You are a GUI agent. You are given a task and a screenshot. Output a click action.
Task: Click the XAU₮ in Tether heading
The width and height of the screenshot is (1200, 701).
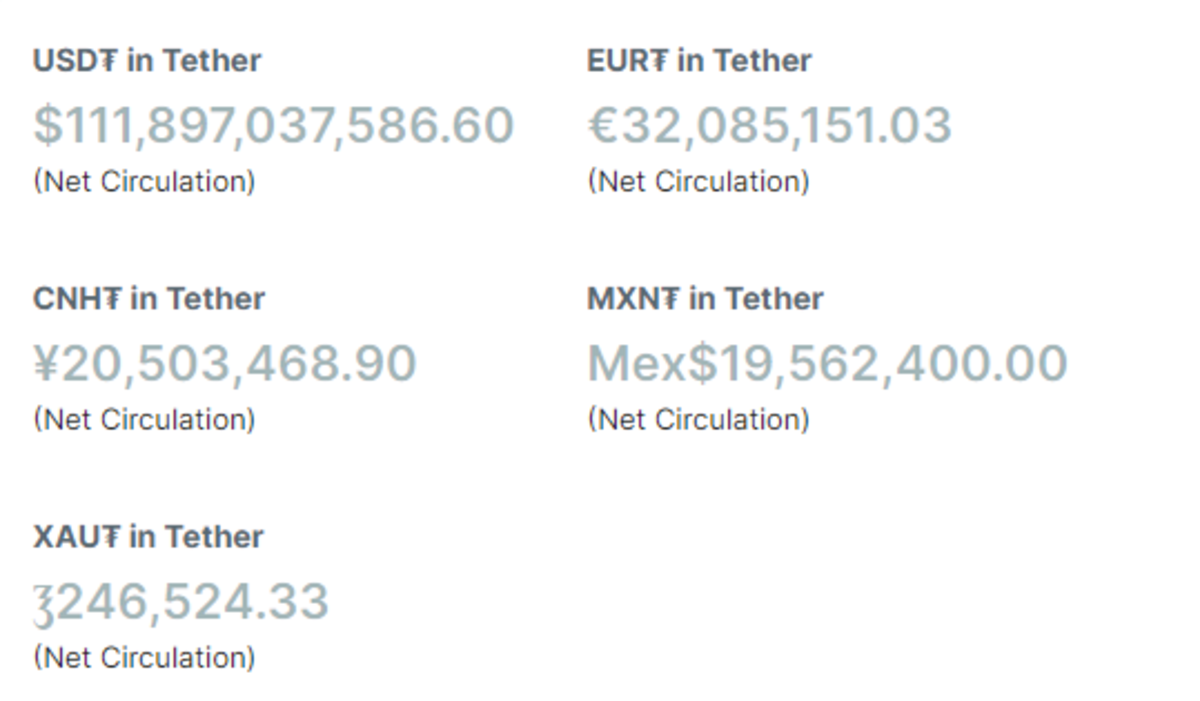(148, 537)
